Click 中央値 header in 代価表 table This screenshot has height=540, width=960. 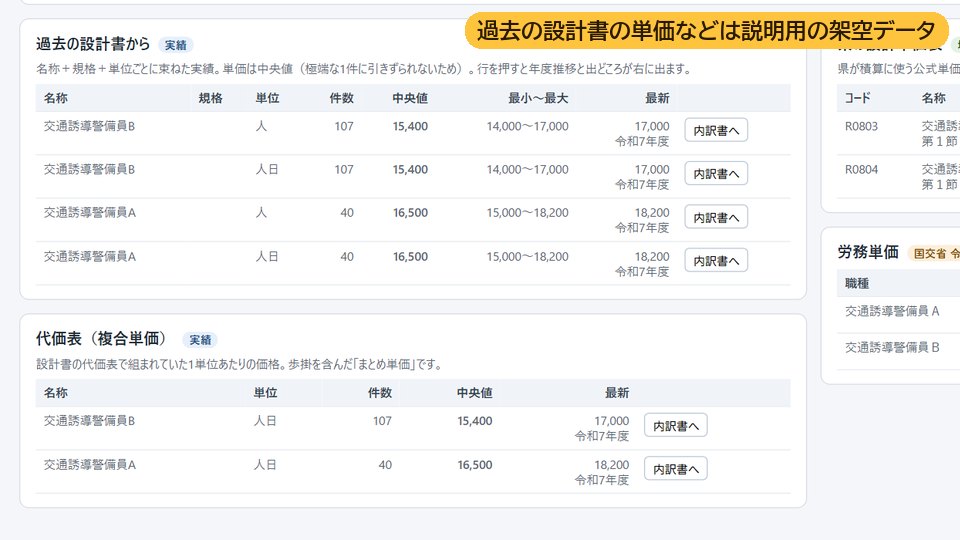tap(474, 393)
